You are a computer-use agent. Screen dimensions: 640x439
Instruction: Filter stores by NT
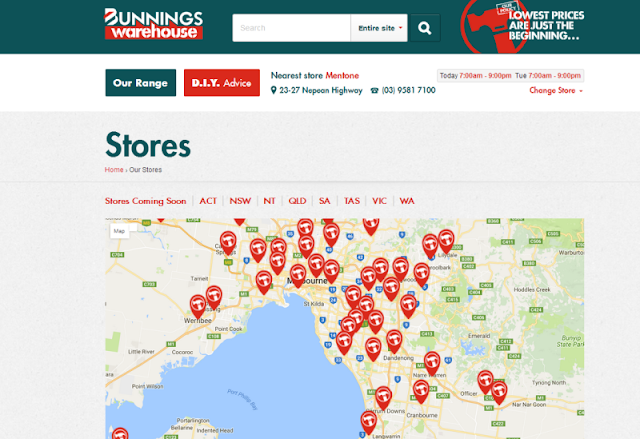tap(269, 201)
